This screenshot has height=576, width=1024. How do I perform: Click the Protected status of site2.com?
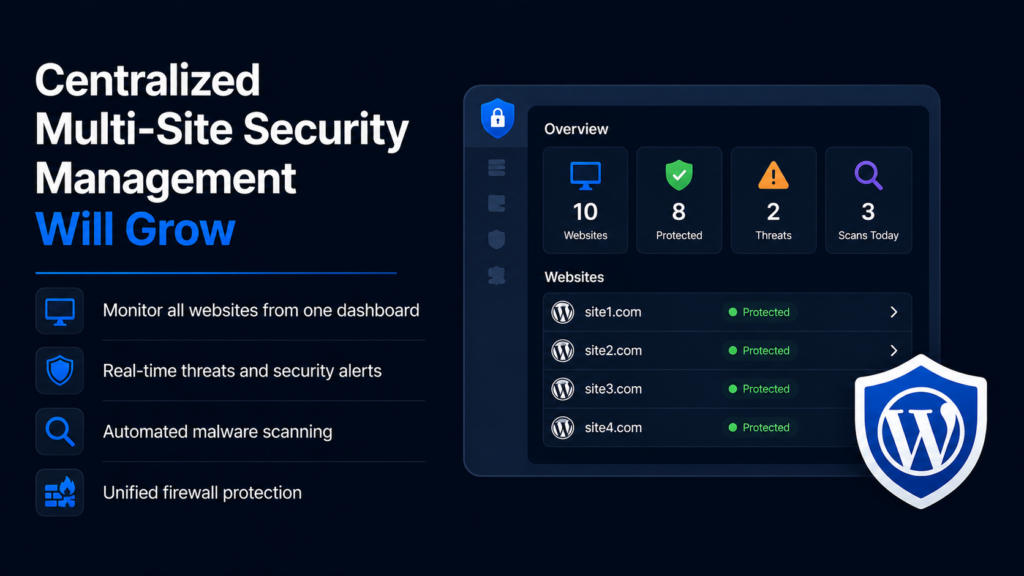[759, 351]
